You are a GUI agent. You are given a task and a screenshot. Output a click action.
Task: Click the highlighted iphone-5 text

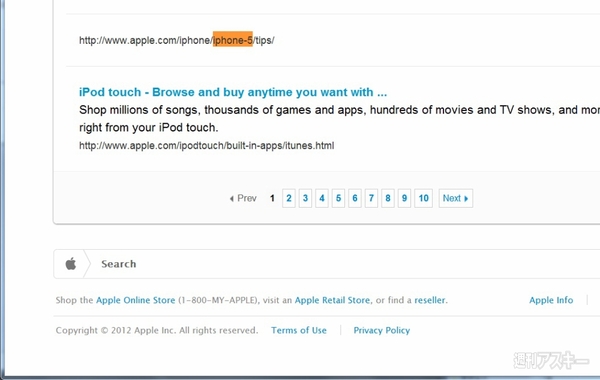[x=233, y=39]
